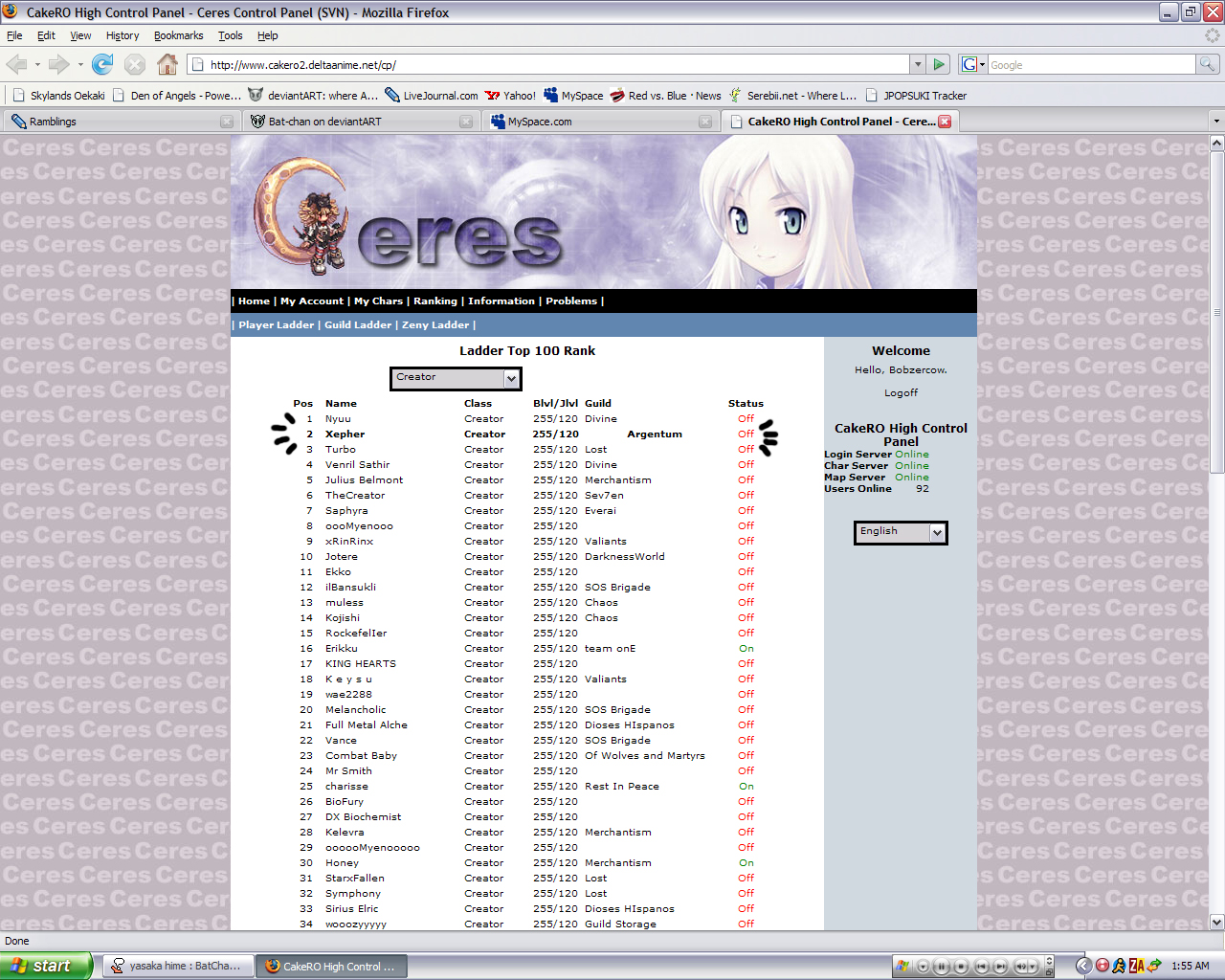Open the back history dropdown arrow

click(x=37, y=64)
